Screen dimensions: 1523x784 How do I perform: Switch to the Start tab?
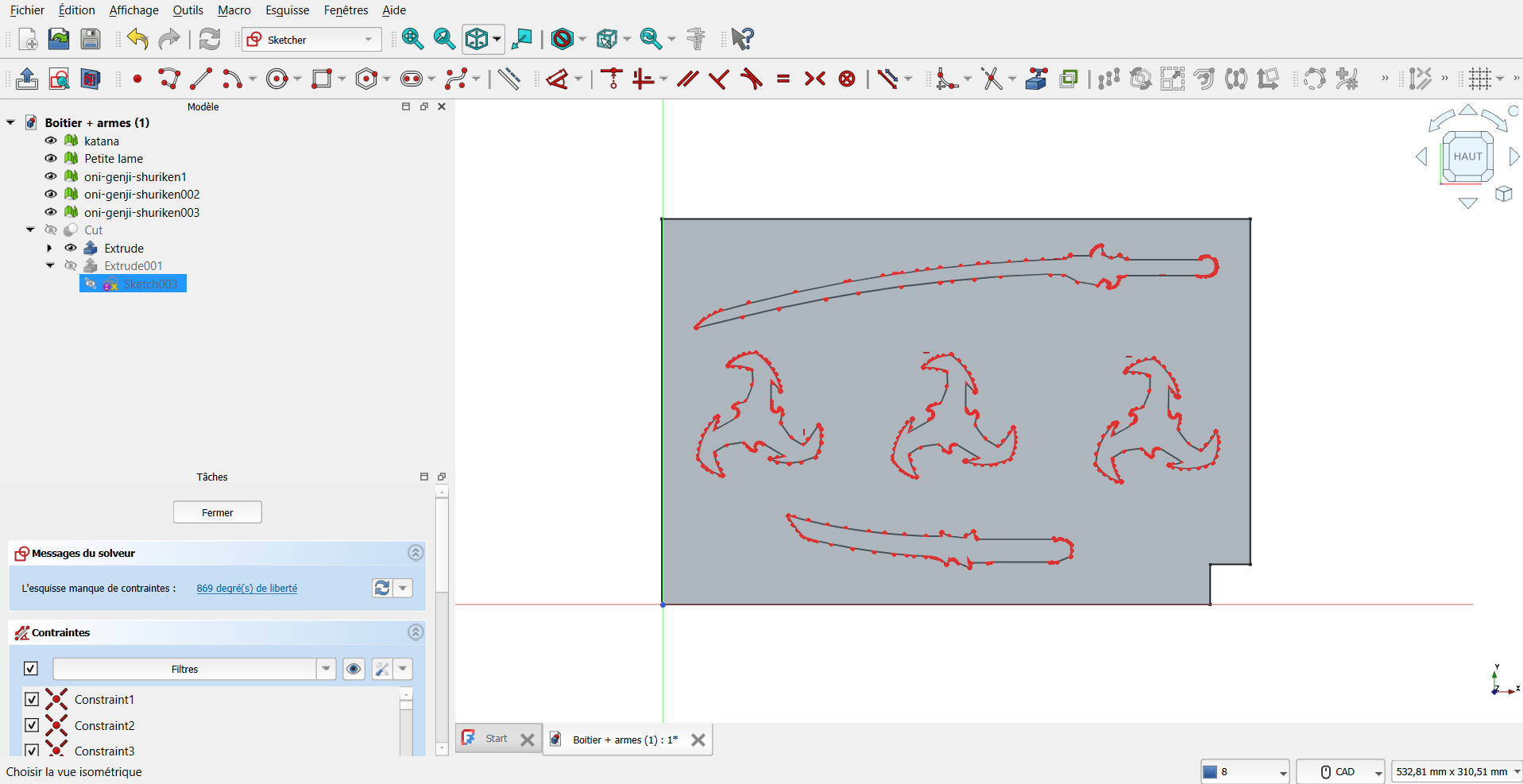click(497, 739)
